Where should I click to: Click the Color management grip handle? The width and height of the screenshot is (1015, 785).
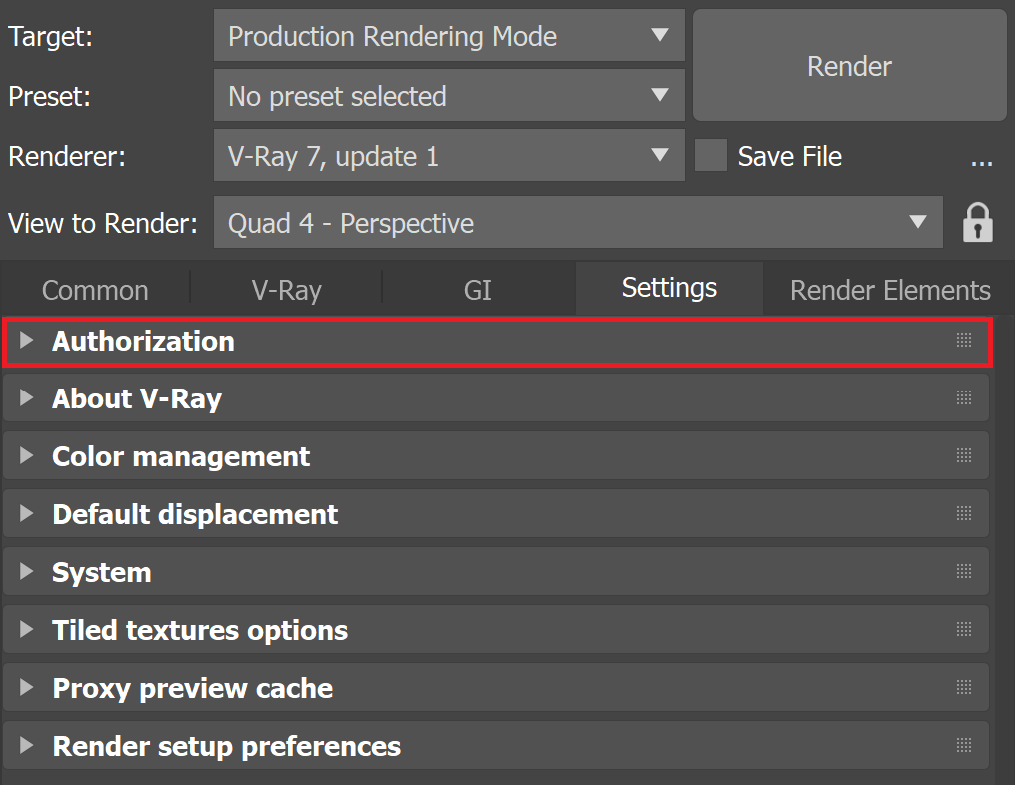[964, 456]
